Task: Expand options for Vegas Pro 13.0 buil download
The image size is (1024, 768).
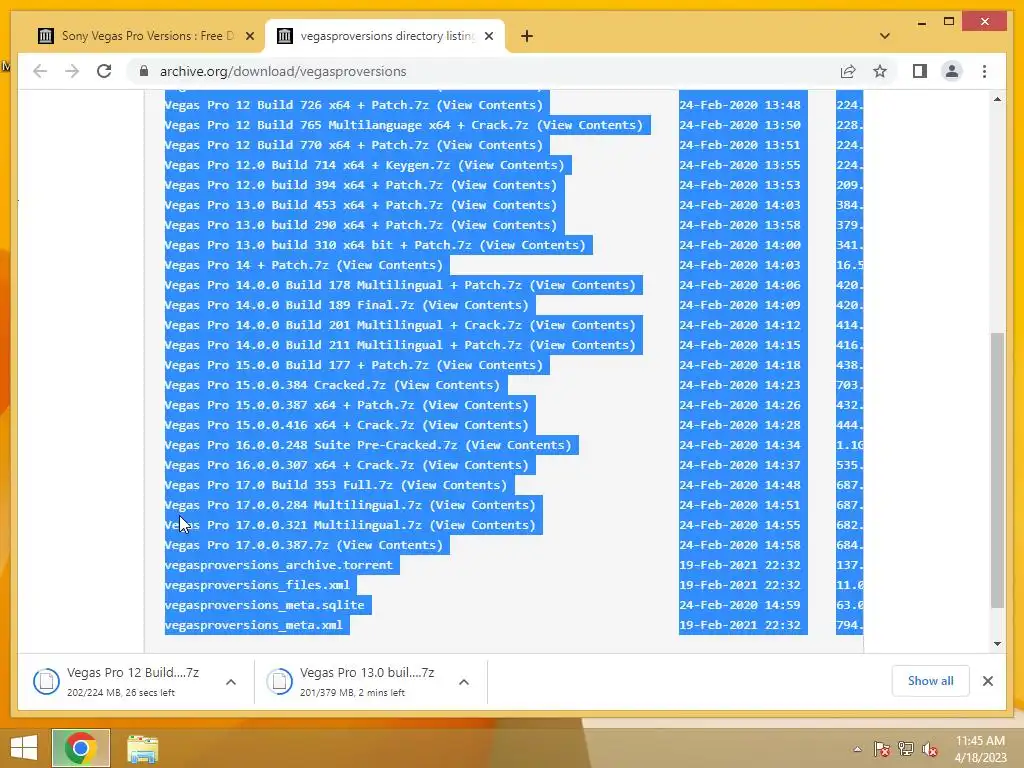Action: click(464, 682)
